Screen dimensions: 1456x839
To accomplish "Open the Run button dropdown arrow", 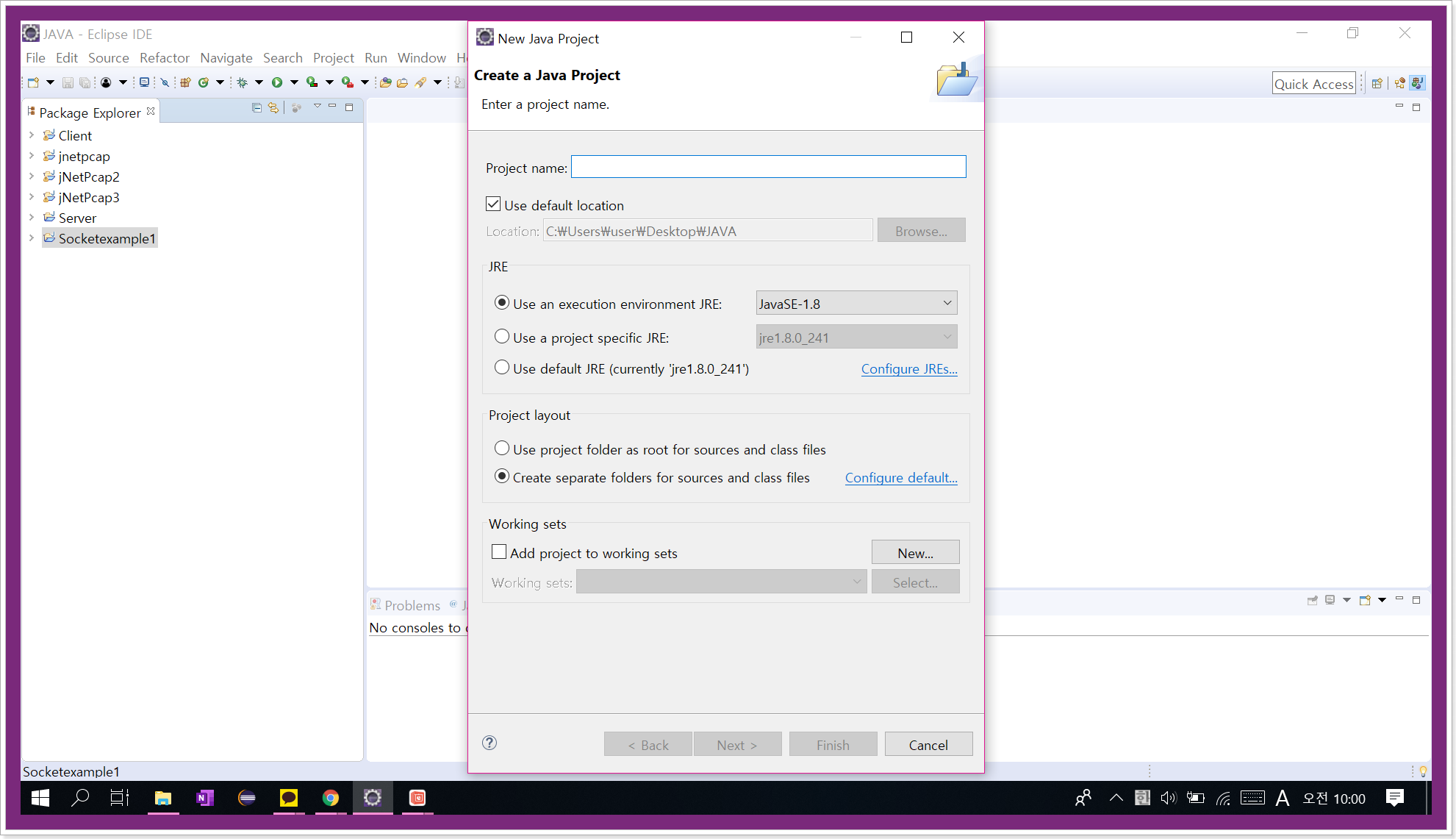I will (294, 82).
